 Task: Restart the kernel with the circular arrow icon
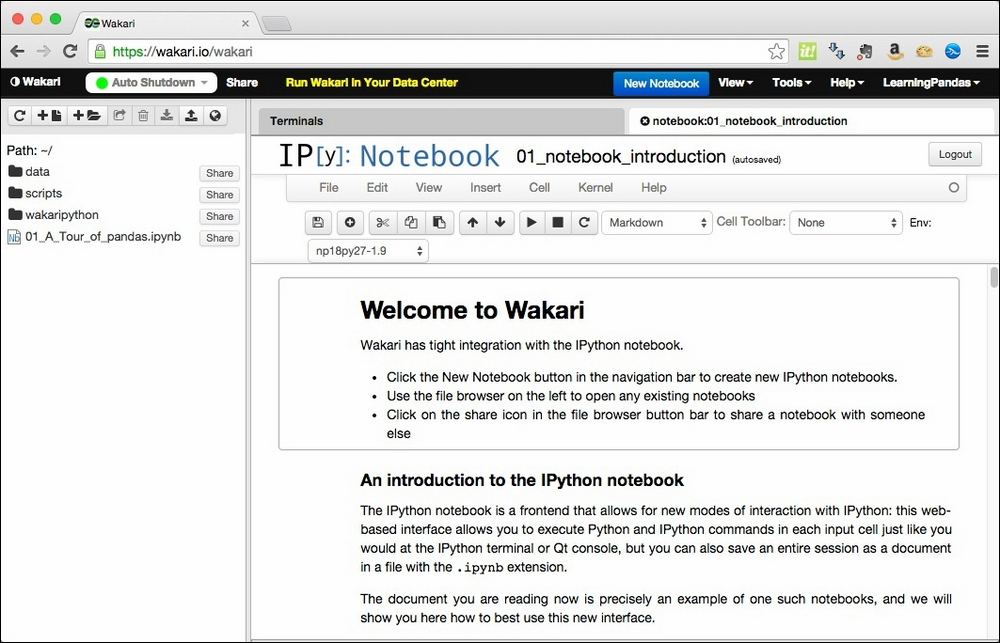tap(584, 223)
